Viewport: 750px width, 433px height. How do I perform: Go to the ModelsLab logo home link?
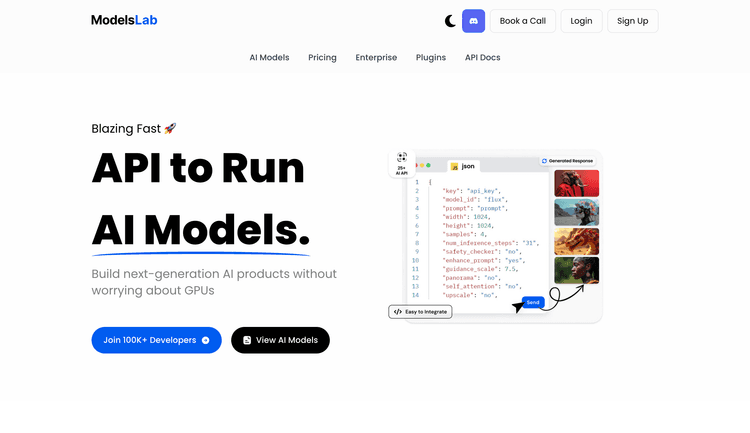click(124, 20)
